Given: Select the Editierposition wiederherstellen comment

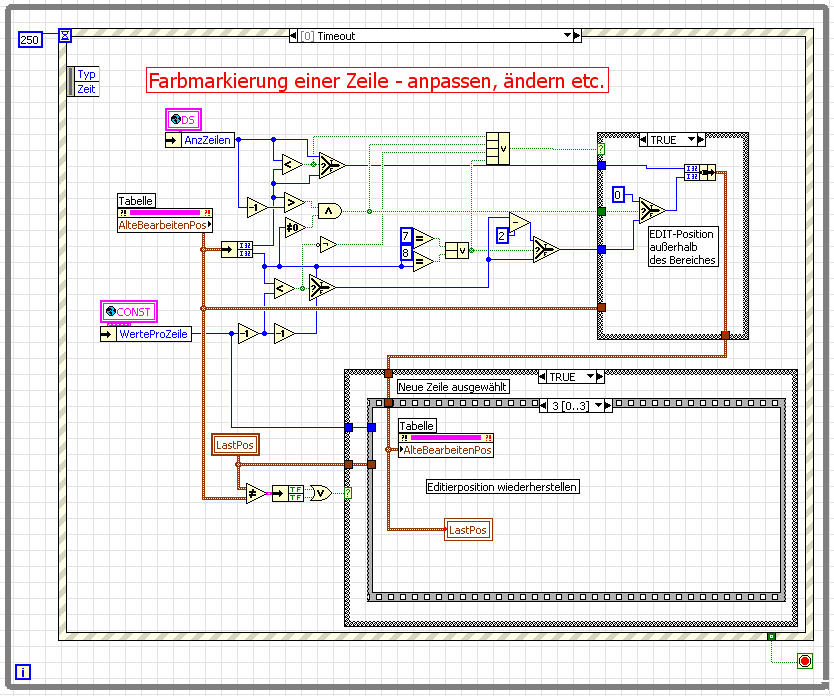Looking at the screenshot, I should pos(502,487).
